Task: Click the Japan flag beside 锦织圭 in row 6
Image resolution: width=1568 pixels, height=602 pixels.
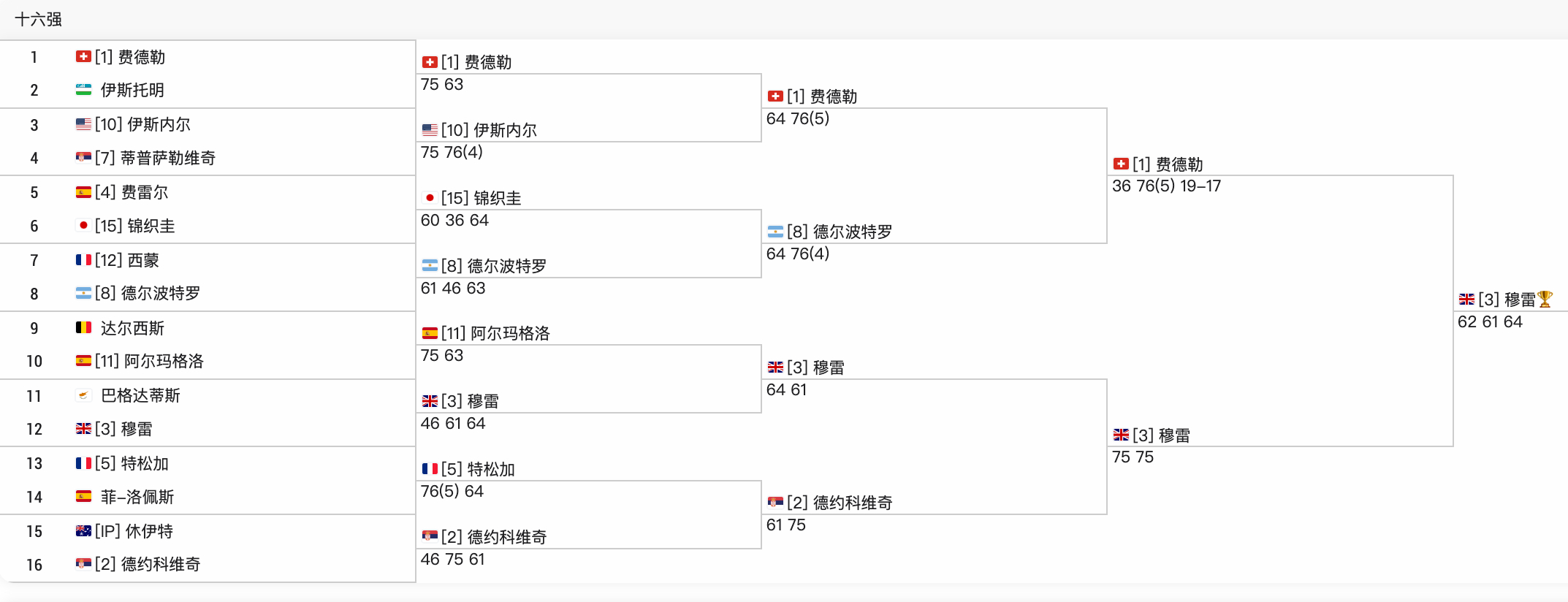Action: click(83, 226)
